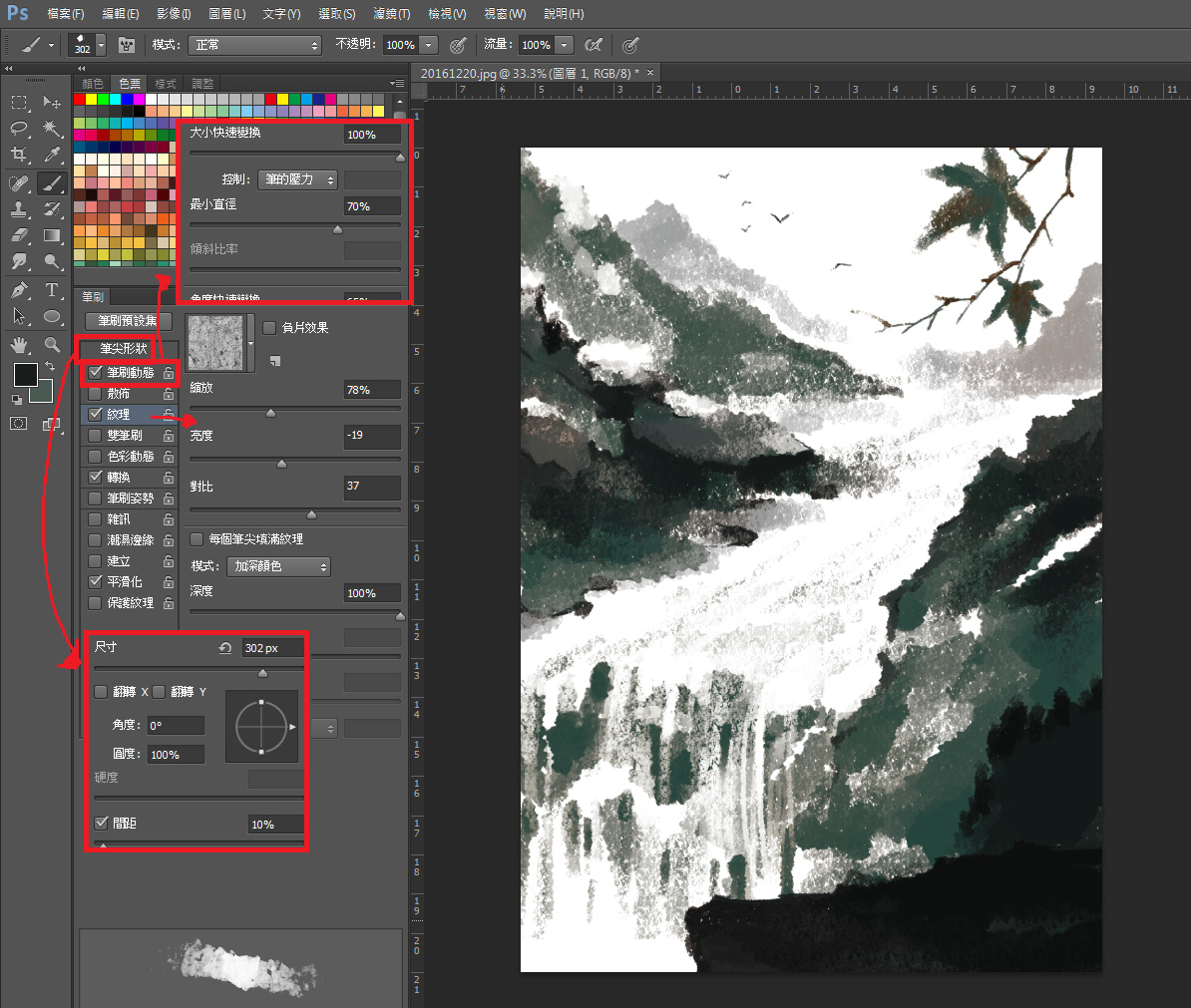Open the 濾鏡 menu

click(392, 14)
